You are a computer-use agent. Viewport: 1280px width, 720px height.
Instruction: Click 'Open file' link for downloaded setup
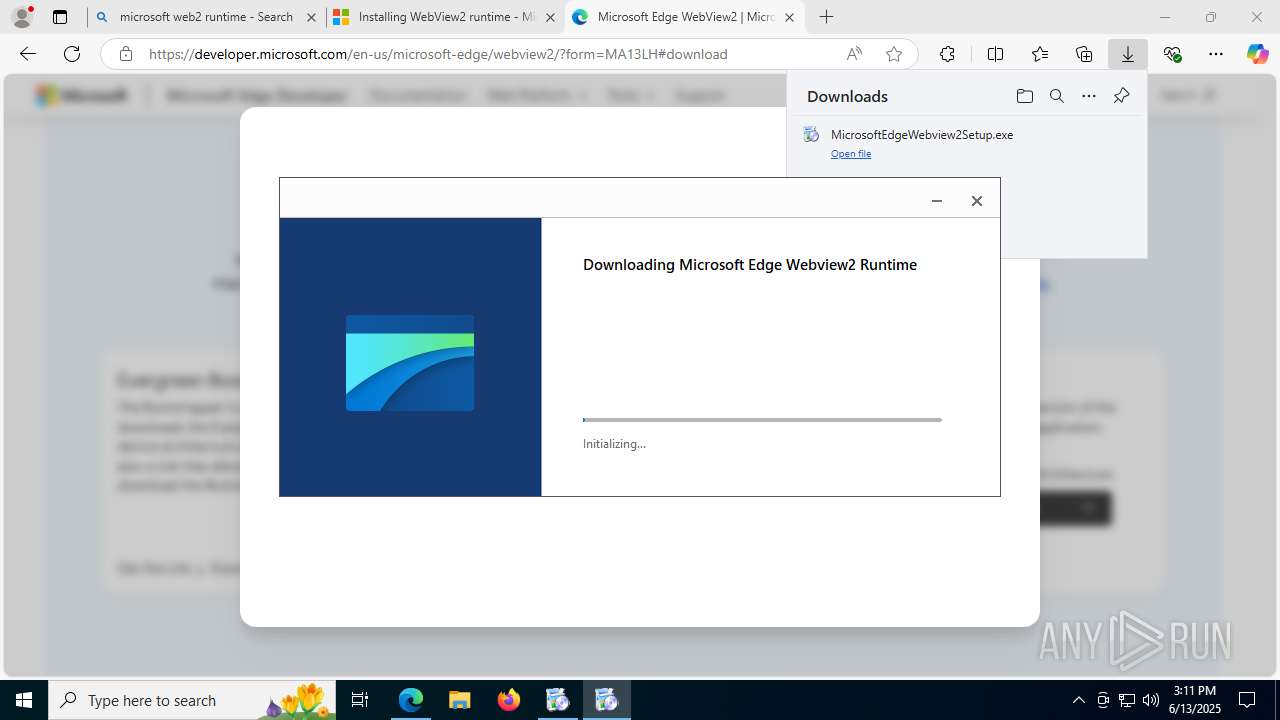click(851, 154)
